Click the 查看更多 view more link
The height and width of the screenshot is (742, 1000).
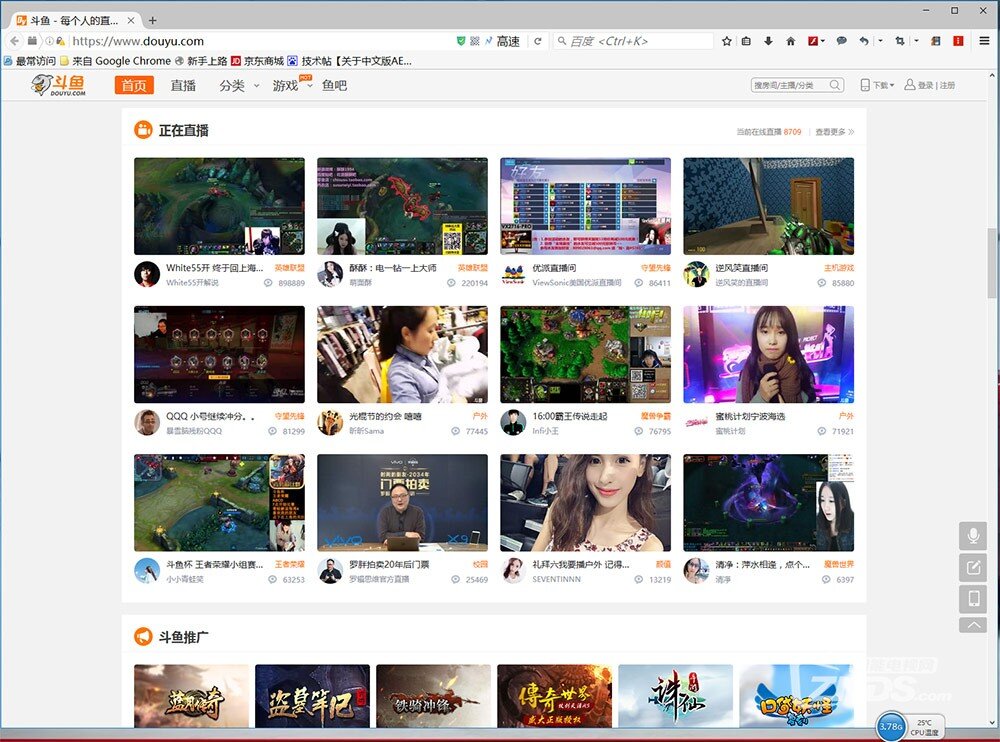(x=834, y=131)
